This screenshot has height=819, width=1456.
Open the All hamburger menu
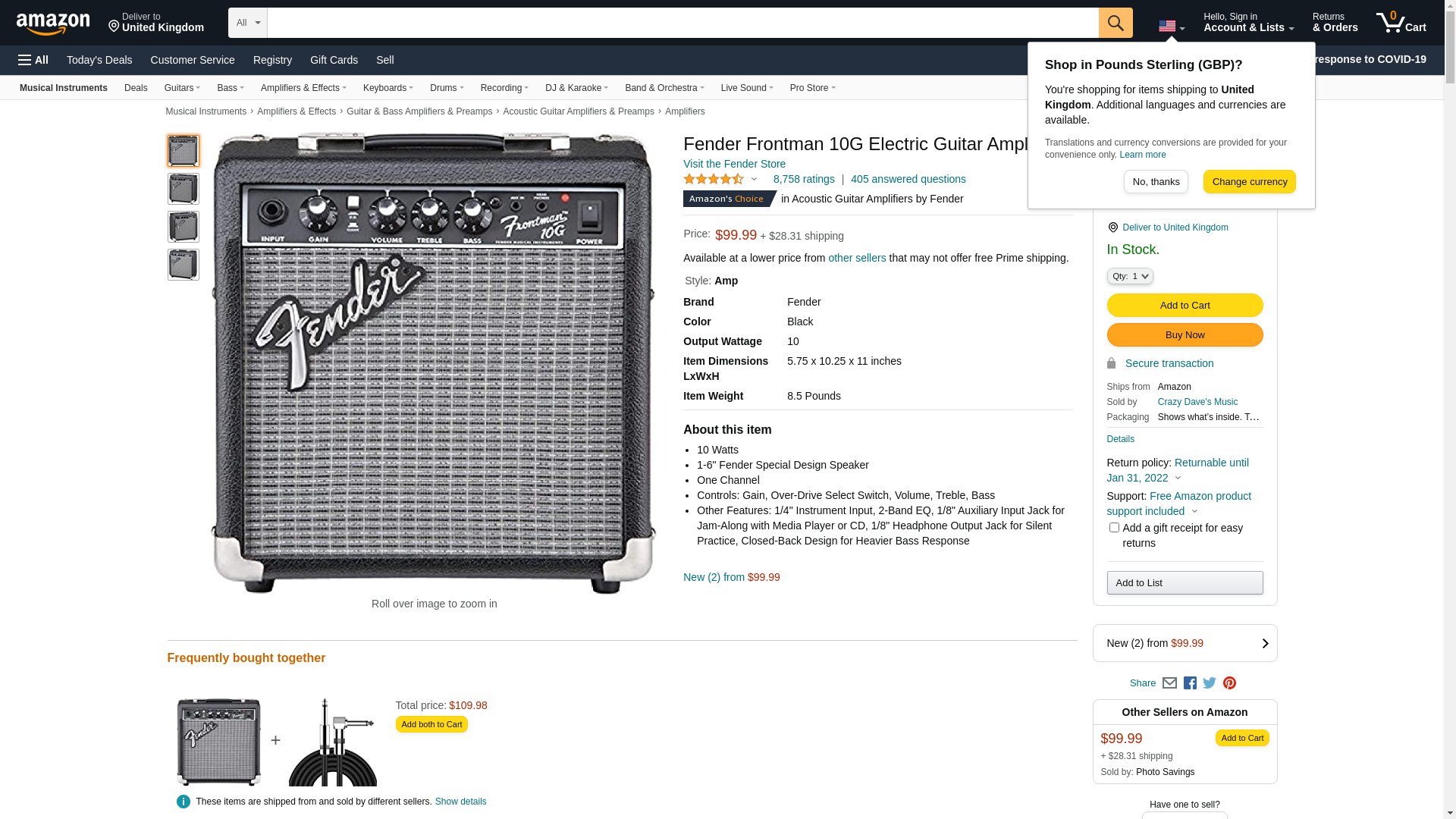point(33,60)
